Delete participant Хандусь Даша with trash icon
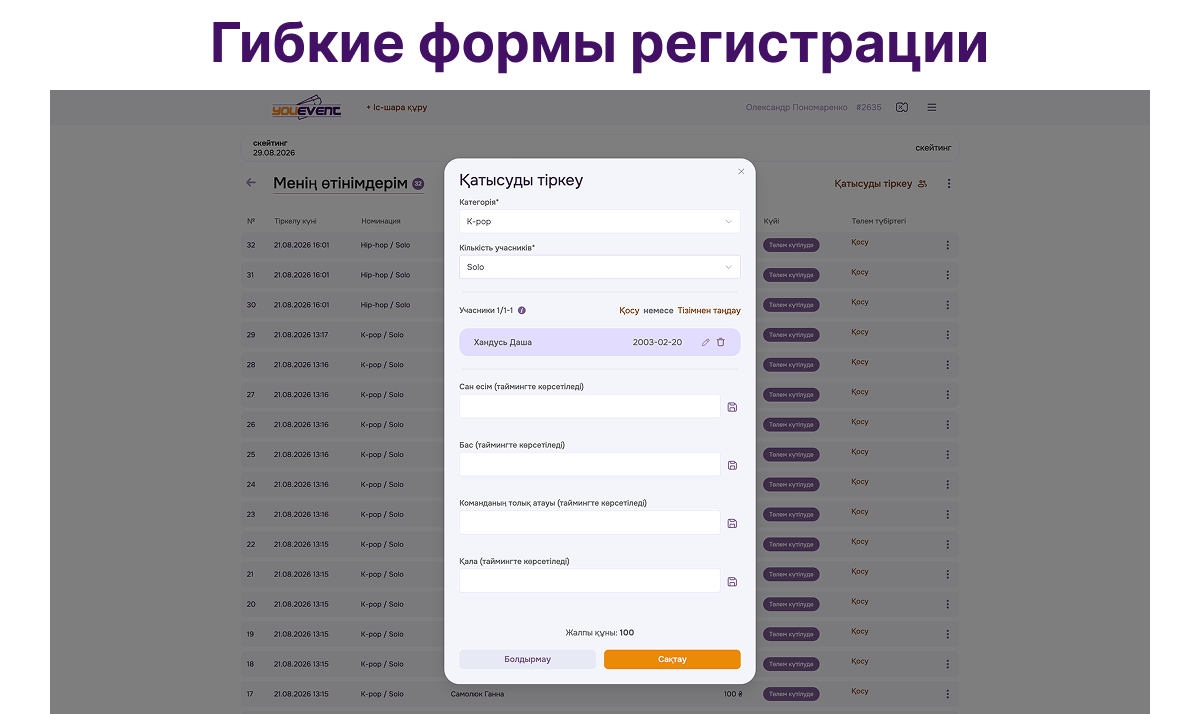 point(720,342)
